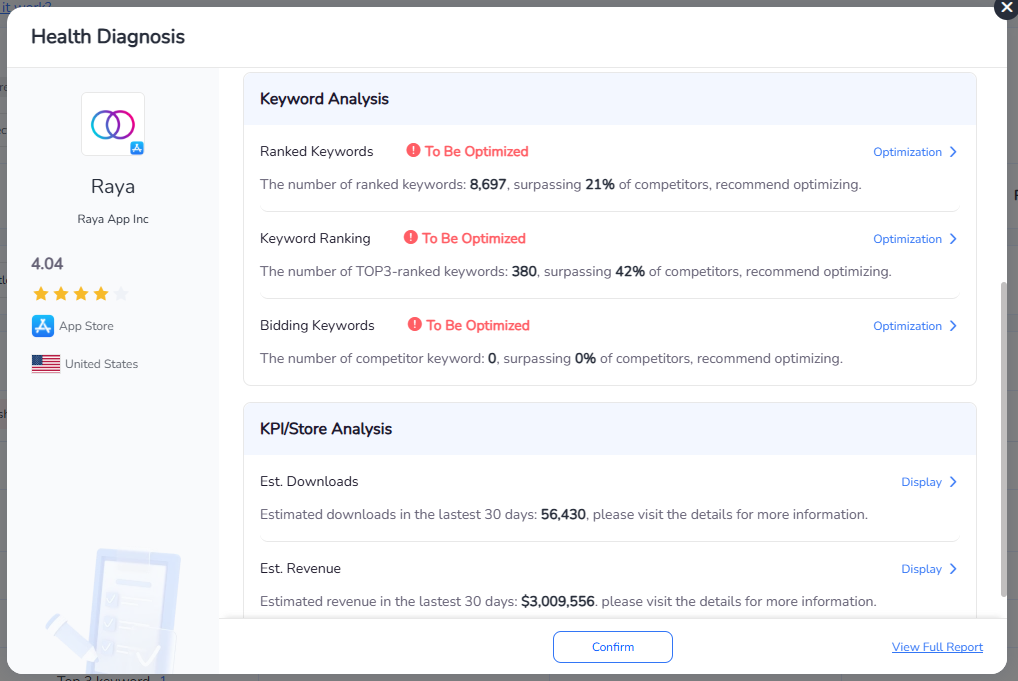Click the alert icon next to Bidding Keywords
Image resolution: width=1018 pixels, height=681 pixels.
415,325
